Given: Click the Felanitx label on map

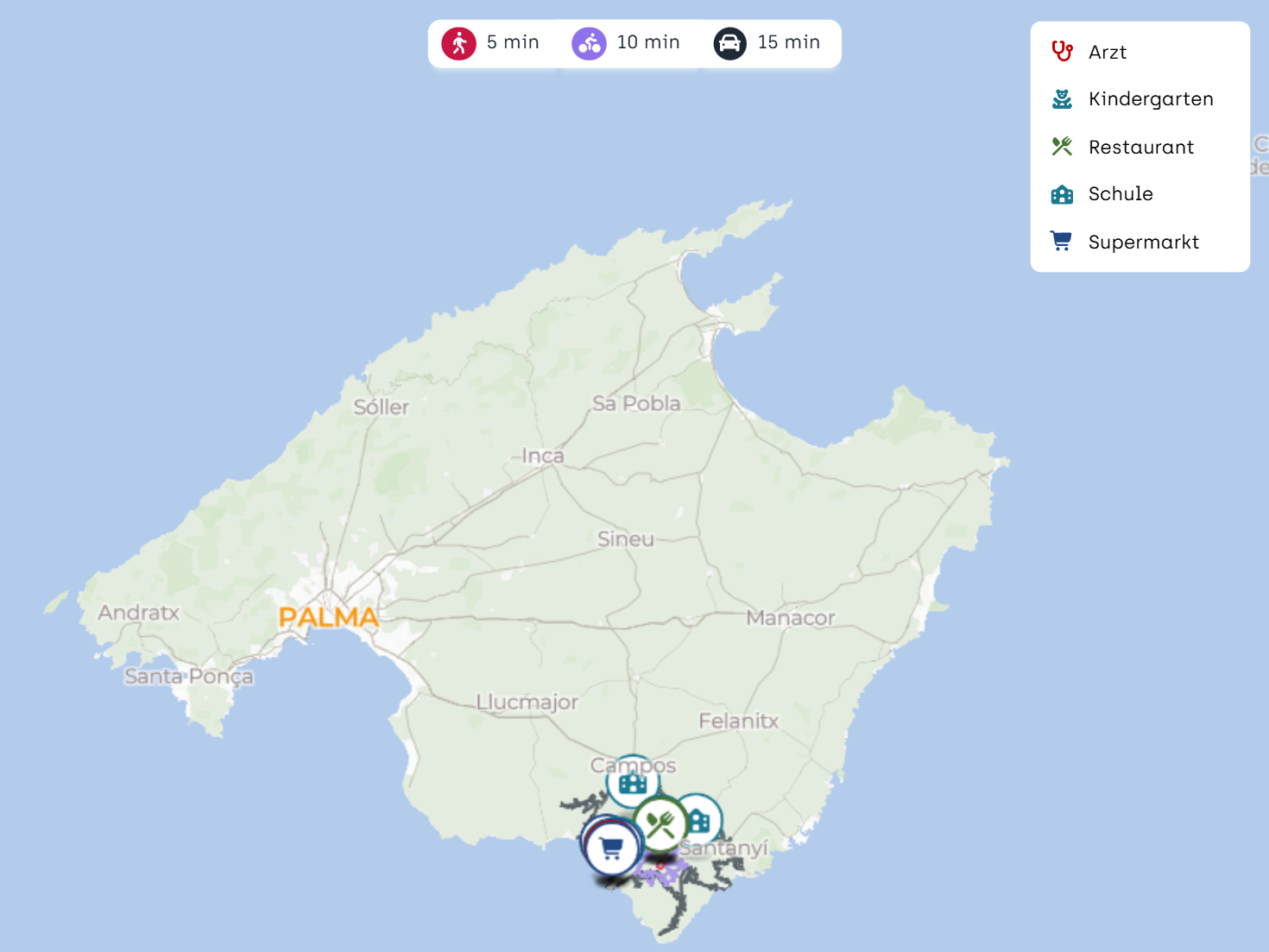Looking at the screenshot, I should [x=738, y=721].
